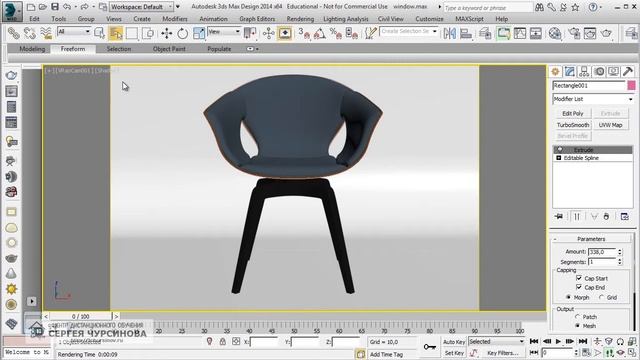This screenshot has height=360, width=640.
Task: Toggle the Angle Snap icon
Action: [x=320, y=33]
